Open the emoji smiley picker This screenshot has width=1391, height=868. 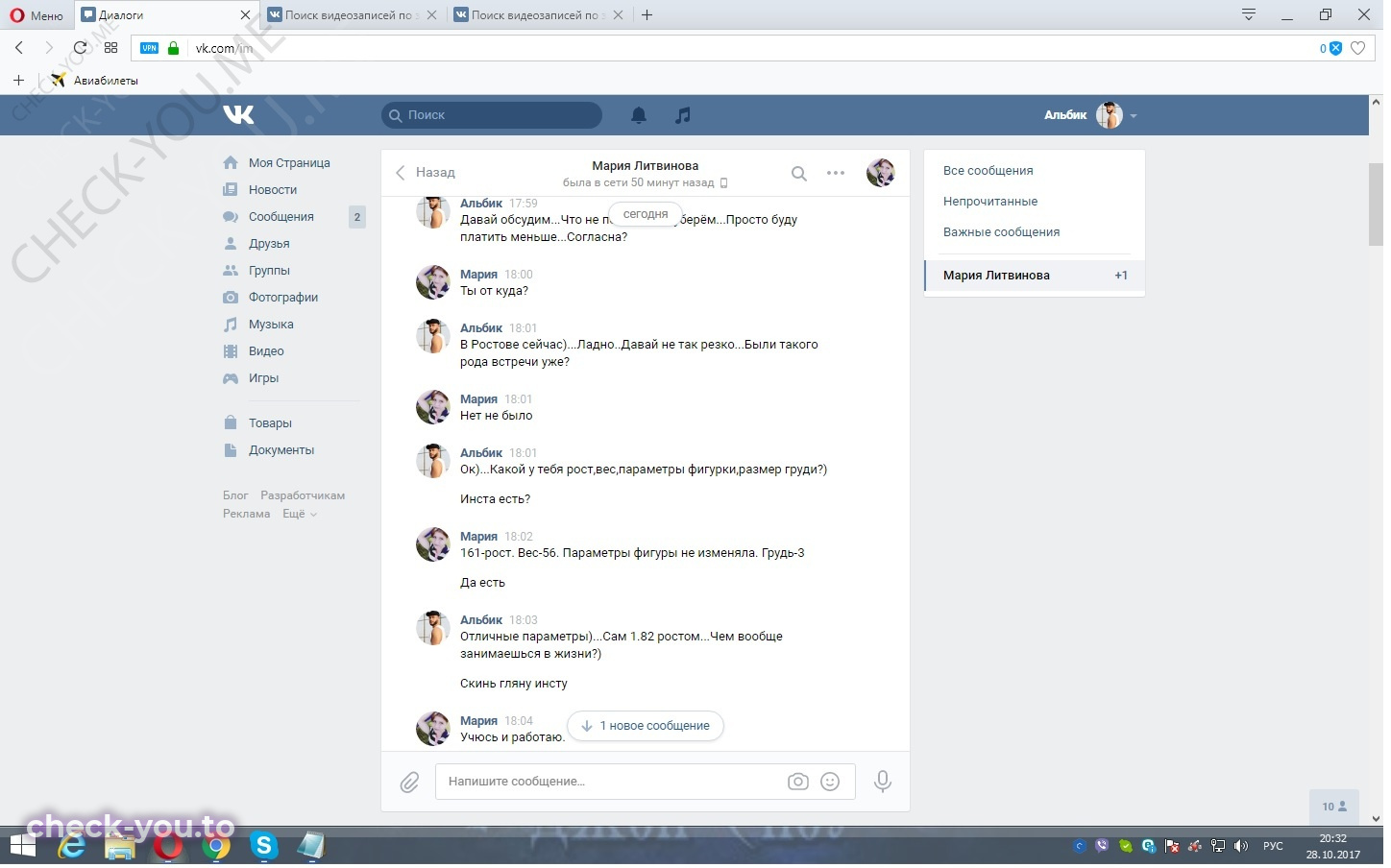click(x=830, y=782)
